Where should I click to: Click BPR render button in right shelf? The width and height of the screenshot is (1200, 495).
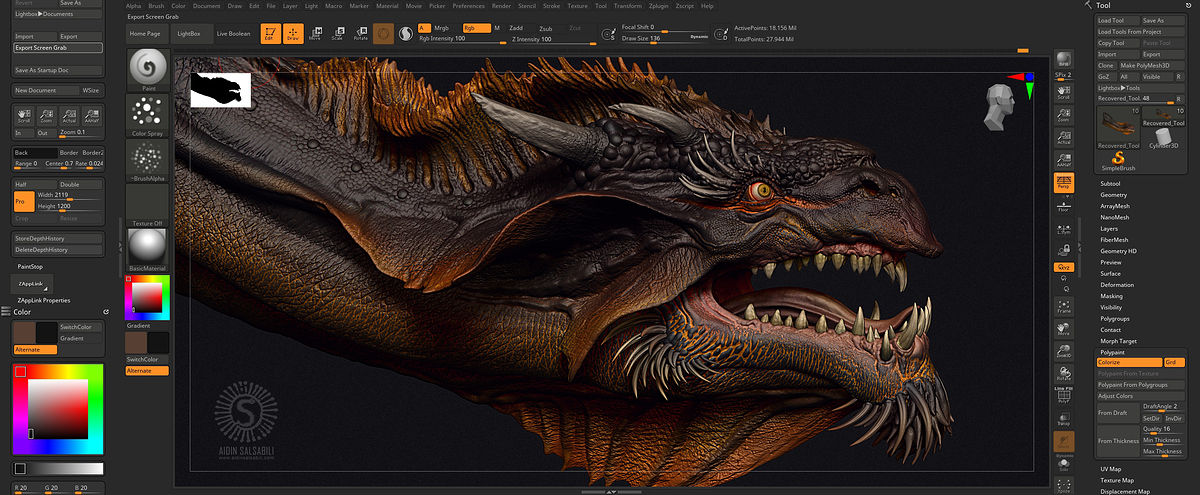point(1063,60)
